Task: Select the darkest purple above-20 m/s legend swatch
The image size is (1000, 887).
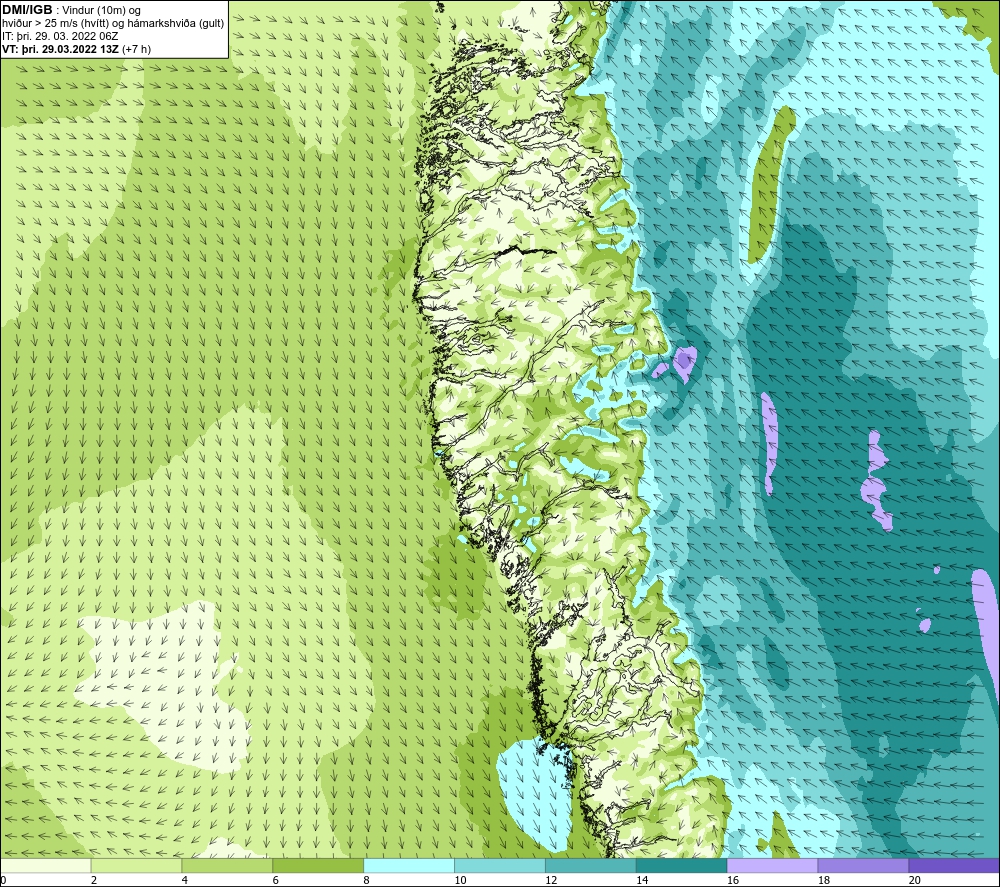Action: (x=954, y=865)
